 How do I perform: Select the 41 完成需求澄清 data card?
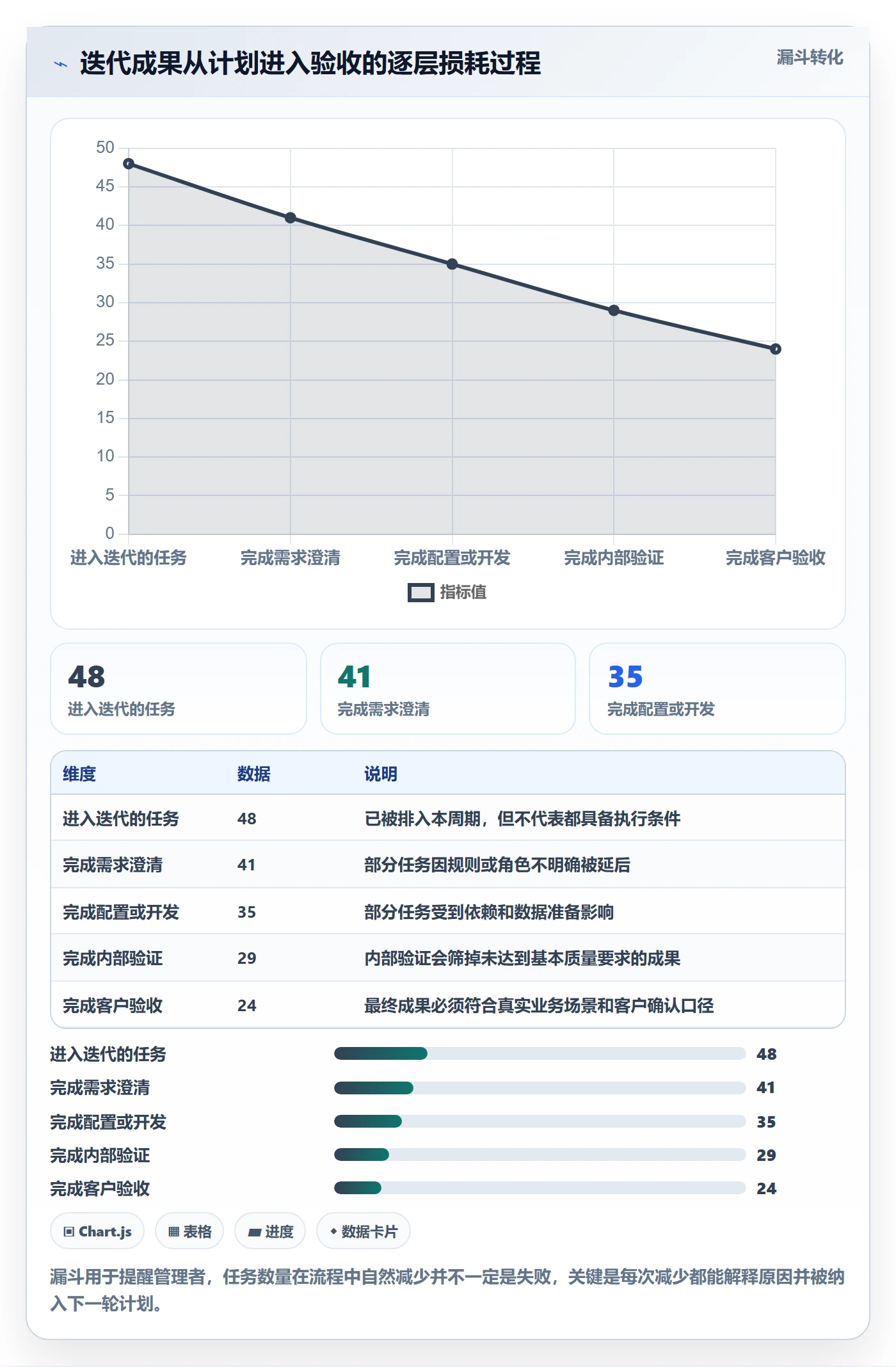[x=448, y=689]
